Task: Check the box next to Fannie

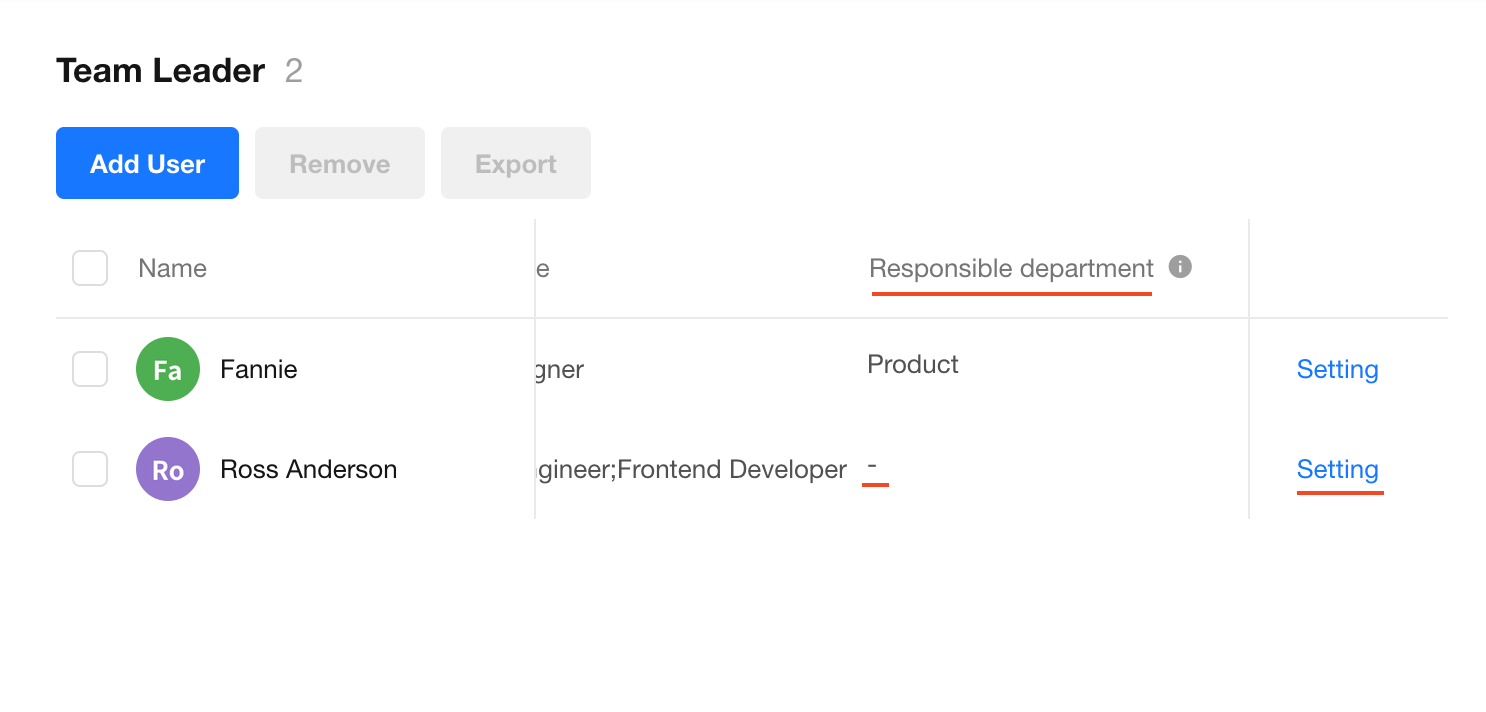Action: pyautogui.click(x=90, y=369)
